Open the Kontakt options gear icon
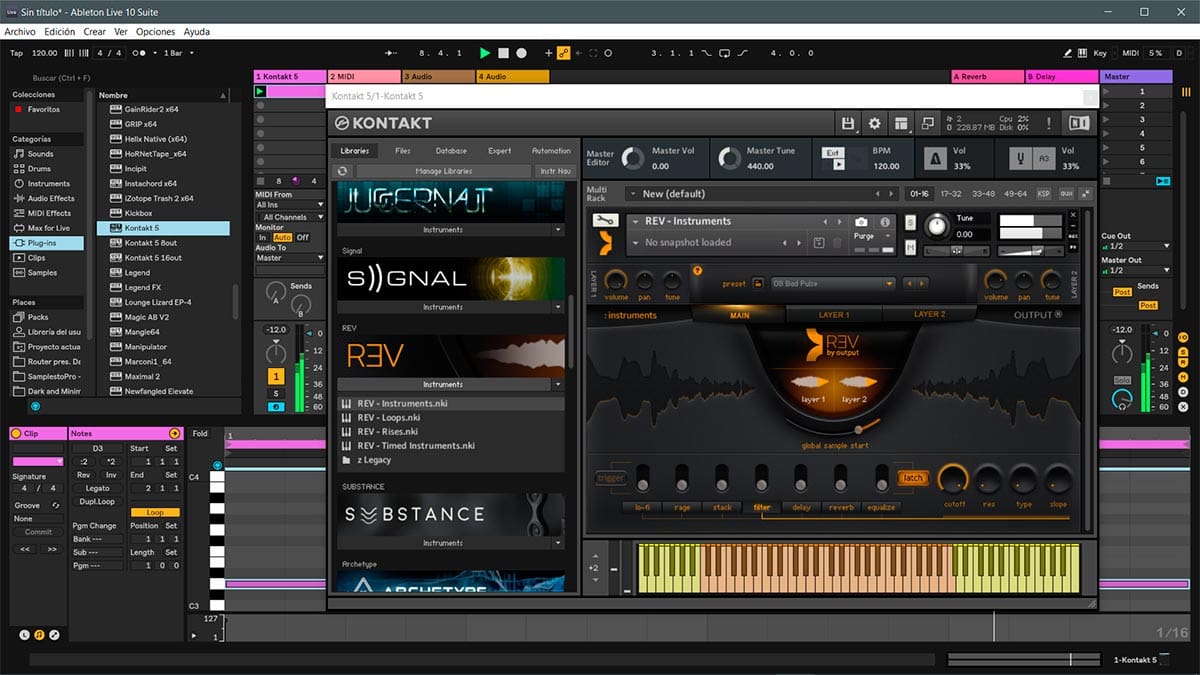The width and height of the screenshot is (1200, 675). pyautogui.click(x=875, y=123)
